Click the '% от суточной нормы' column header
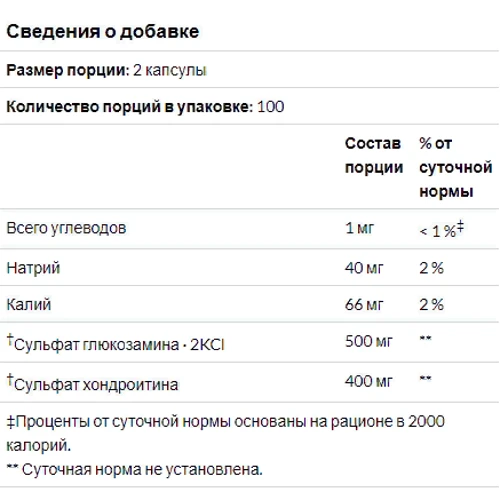This screenshot has height=500, width=500. click(456, 167)
